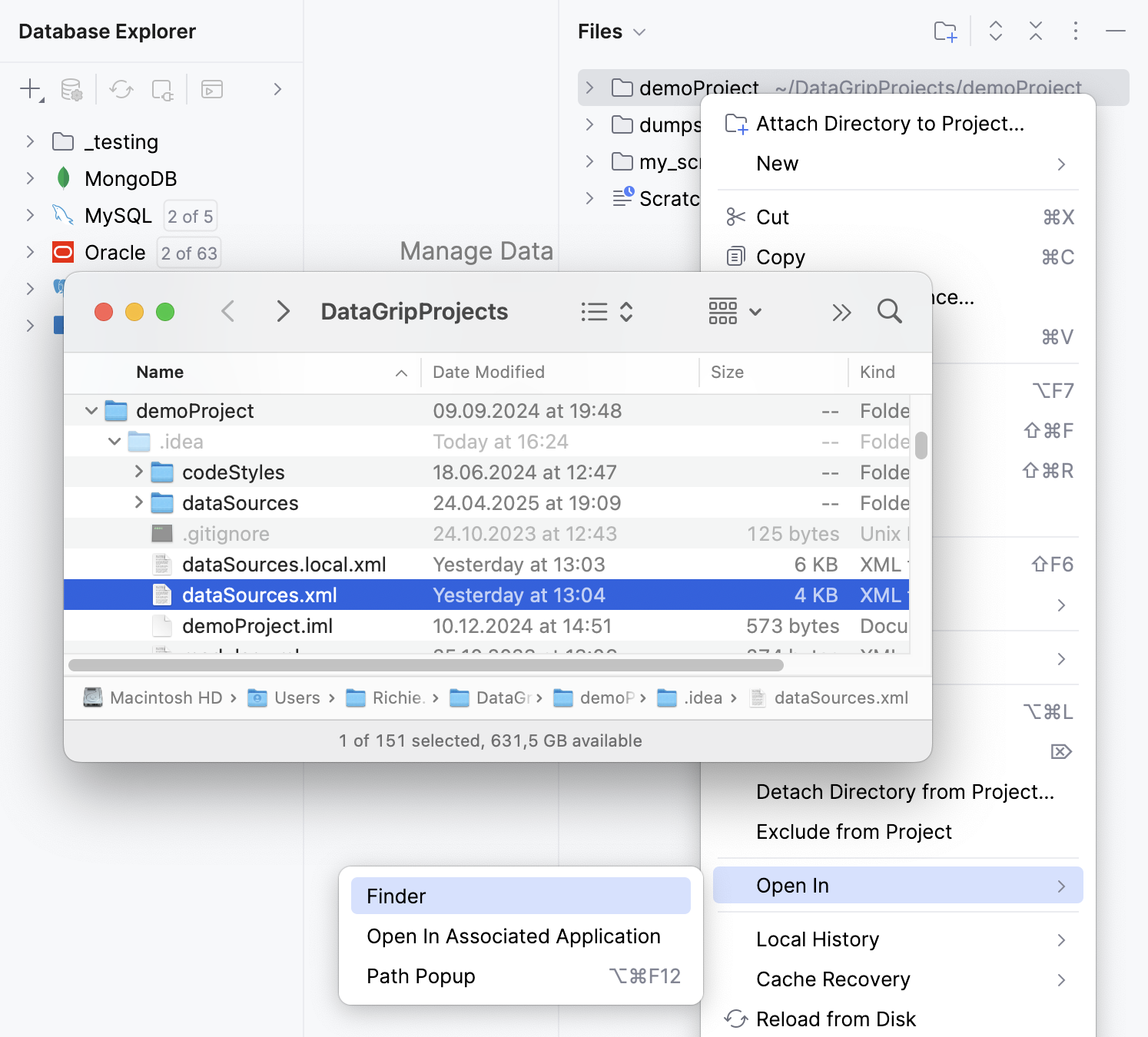Image resolution: width=1148 pixels, height=1037 pixels.
Task: Click the search magnifier in Finder window
Action: [x=889, y=312]
